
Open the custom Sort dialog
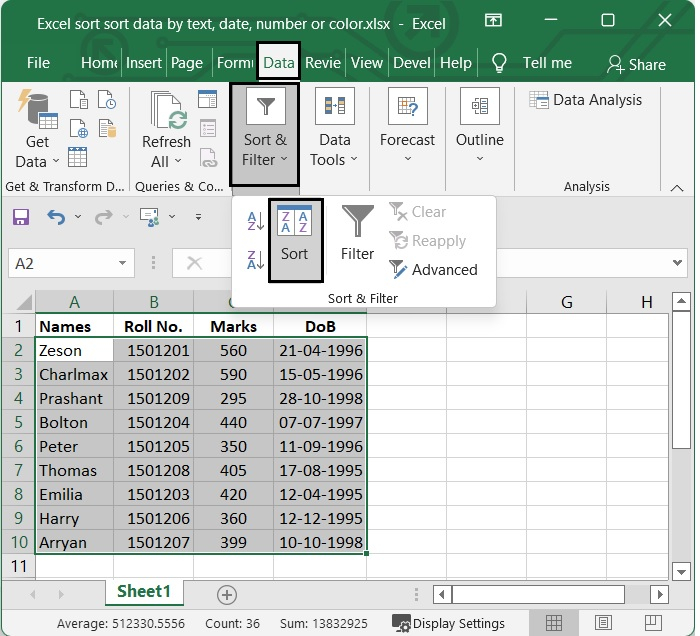tap(295, 240)
